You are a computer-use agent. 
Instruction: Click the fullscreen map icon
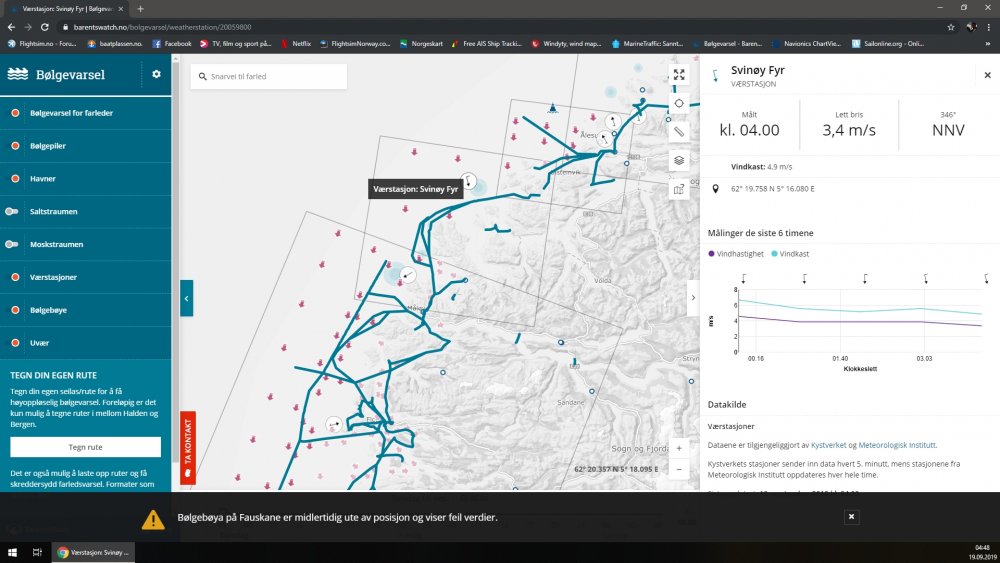point(679,75)
